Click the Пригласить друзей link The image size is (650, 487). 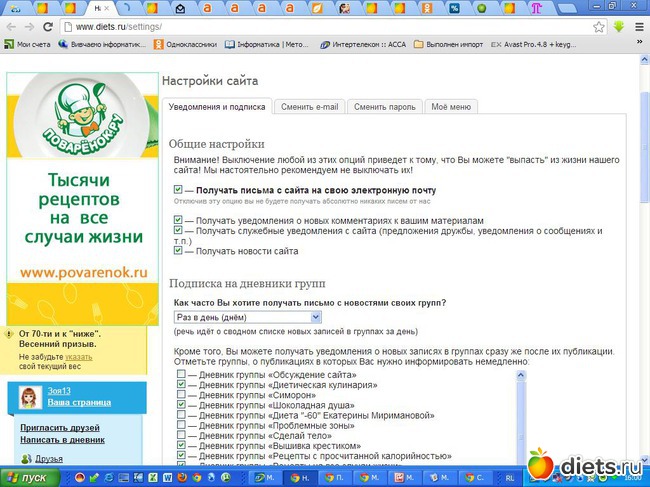pyautogui.click(x=58, y=427)
